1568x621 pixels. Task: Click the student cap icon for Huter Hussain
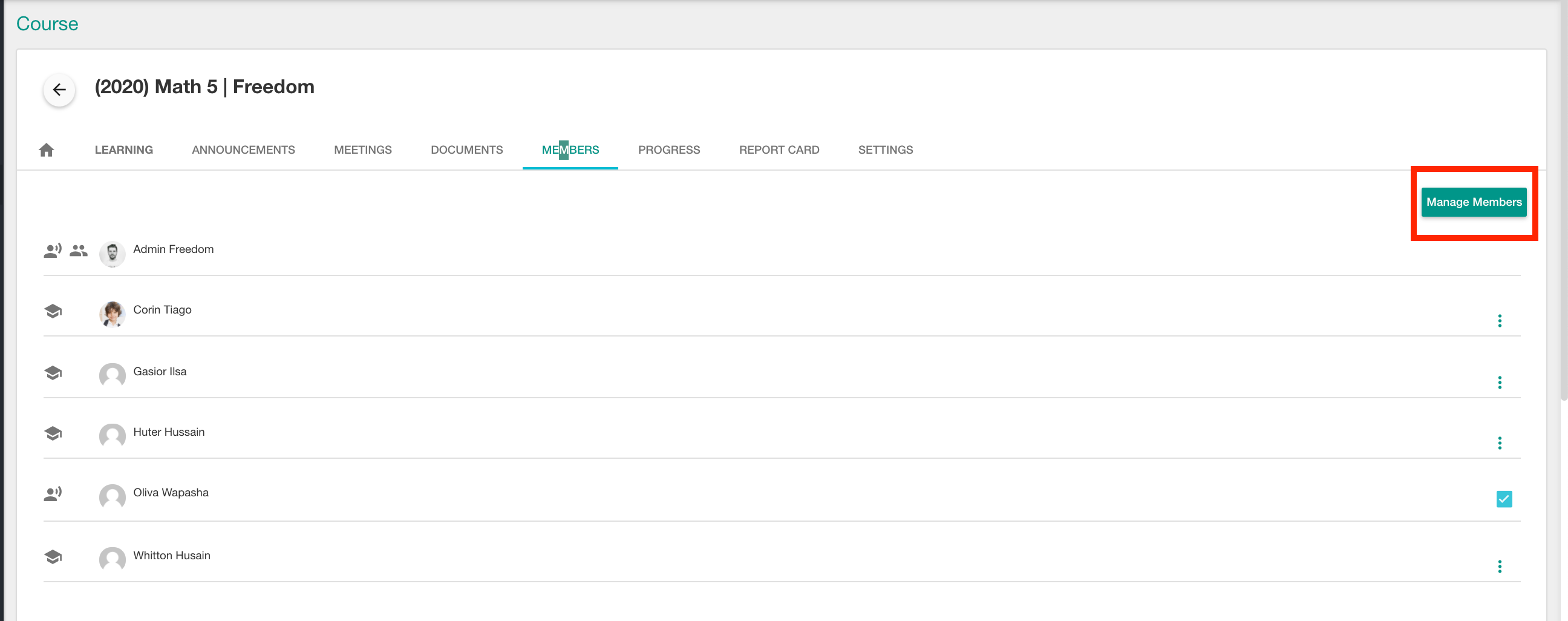[53, 433]
